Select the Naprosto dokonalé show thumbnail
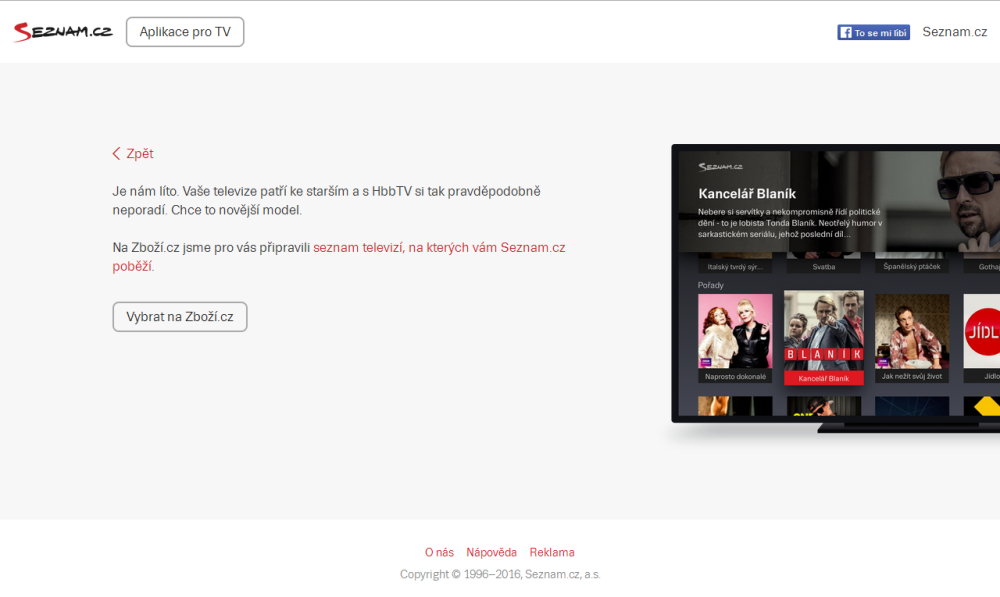The width and height of the screenshot is (1000, 597). point(735,338)
